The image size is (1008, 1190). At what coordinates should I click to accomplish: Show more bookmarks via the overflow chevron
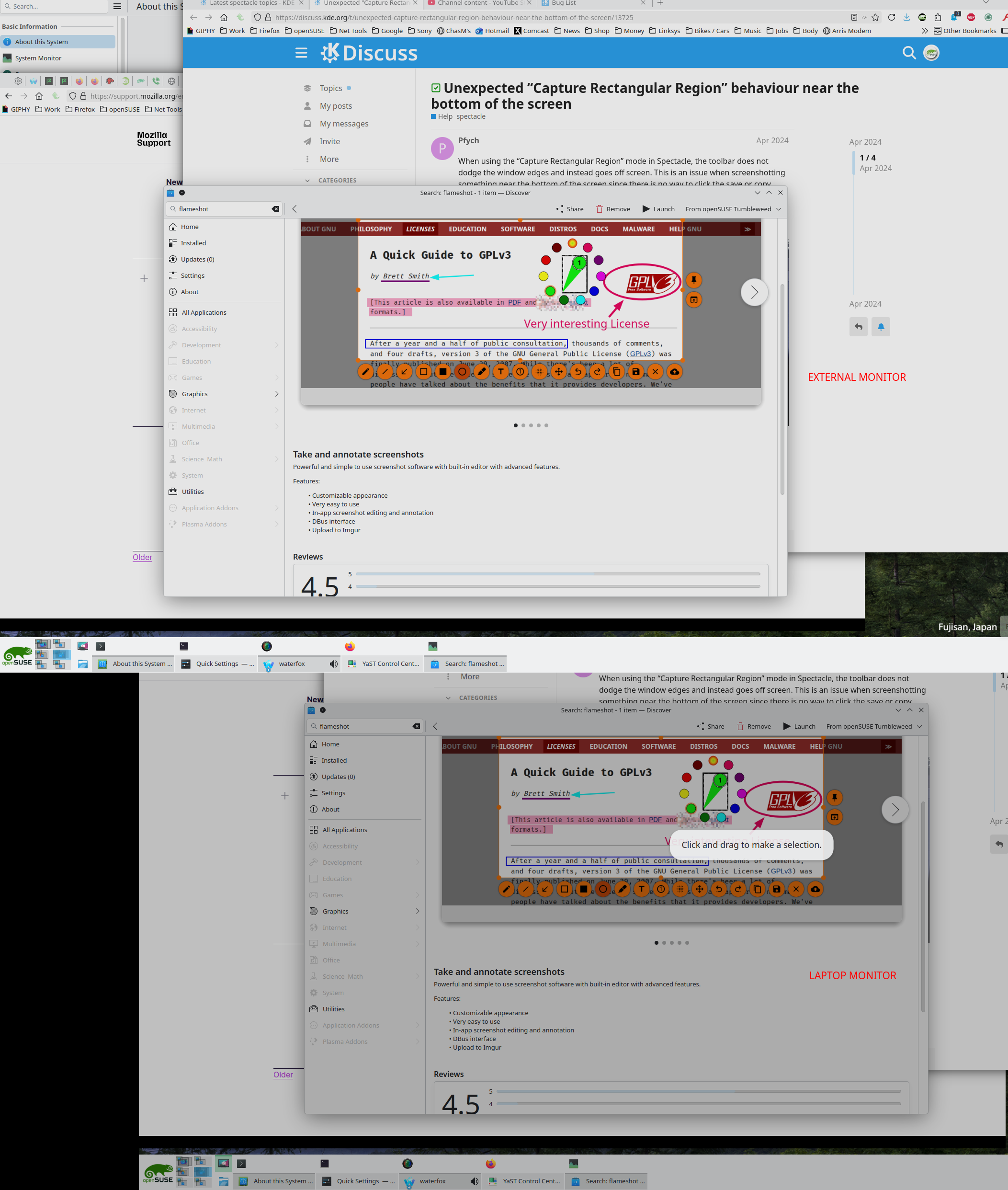(925, 31)
